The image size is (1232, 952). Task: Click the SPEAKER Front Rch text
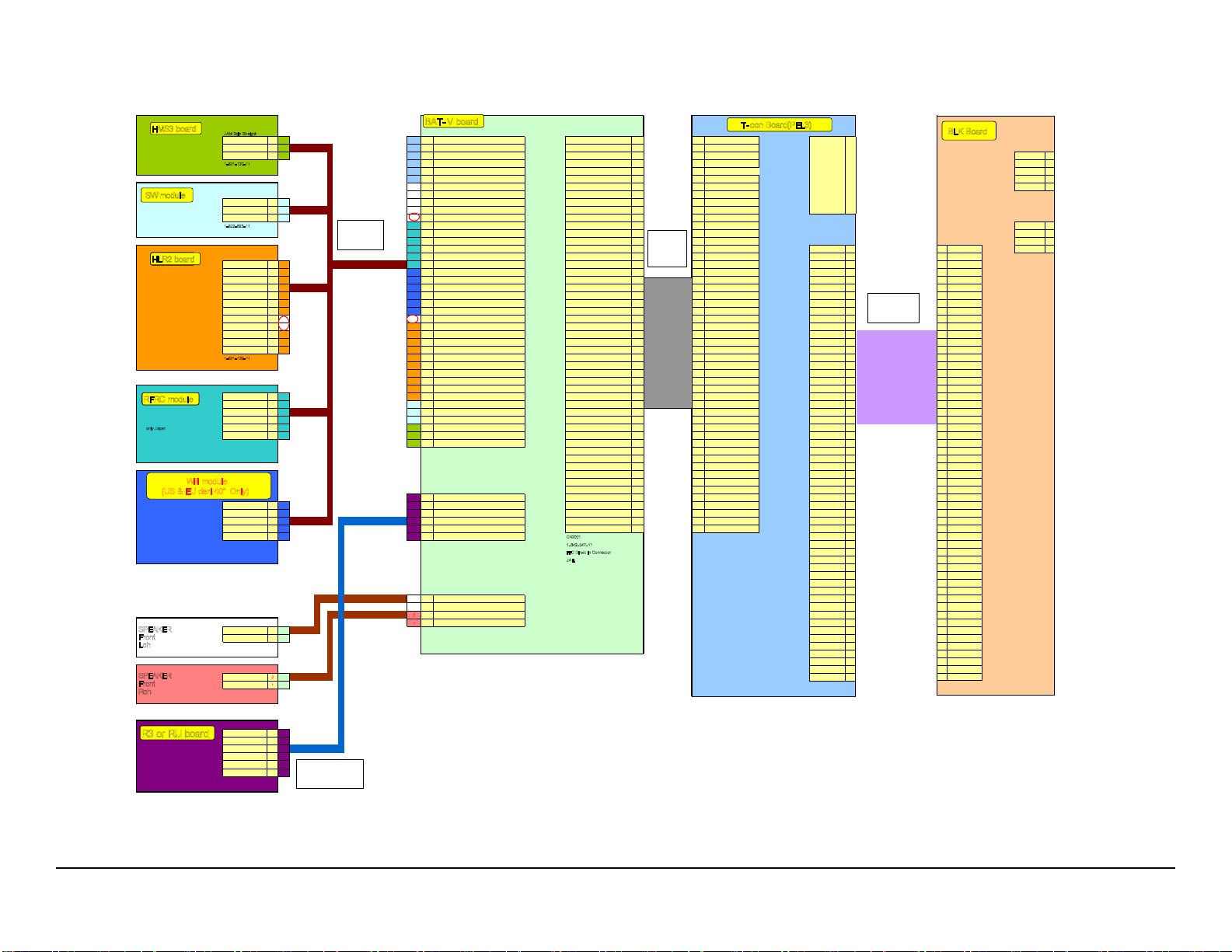(x=155, y=684)
